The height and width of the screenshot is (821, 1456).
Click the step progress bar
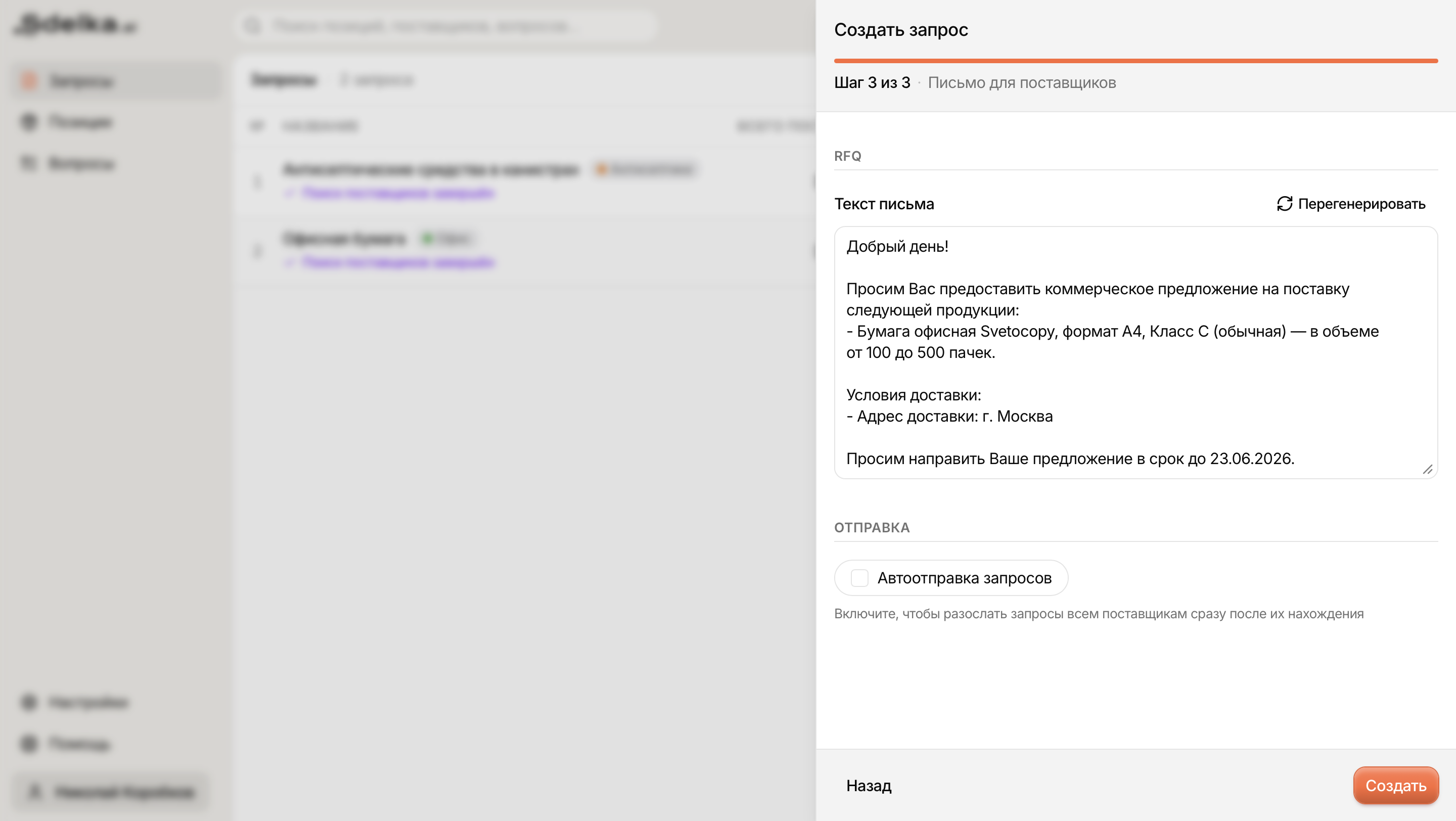[1135, 61]
